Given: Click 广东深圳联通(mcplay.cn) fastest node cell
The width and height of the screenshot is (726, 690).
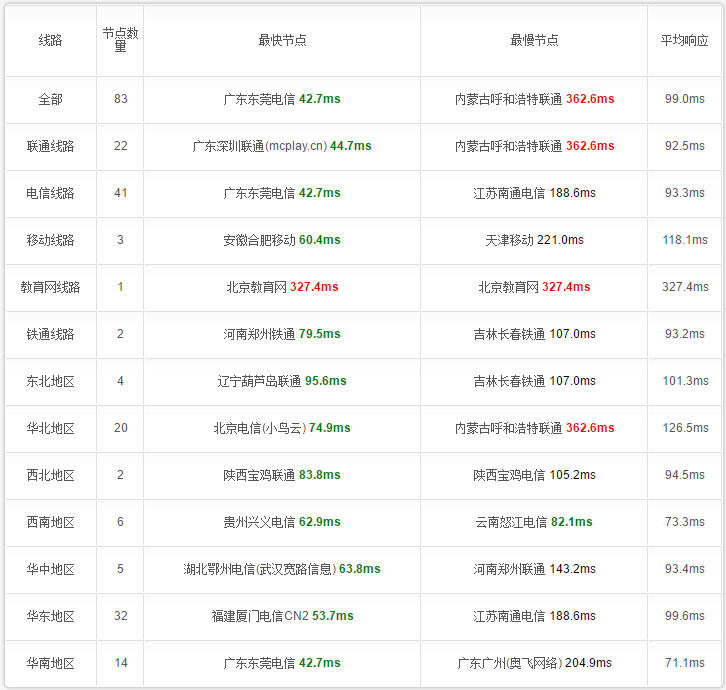Looking at the screenshot, I should (x=282, y=146).
